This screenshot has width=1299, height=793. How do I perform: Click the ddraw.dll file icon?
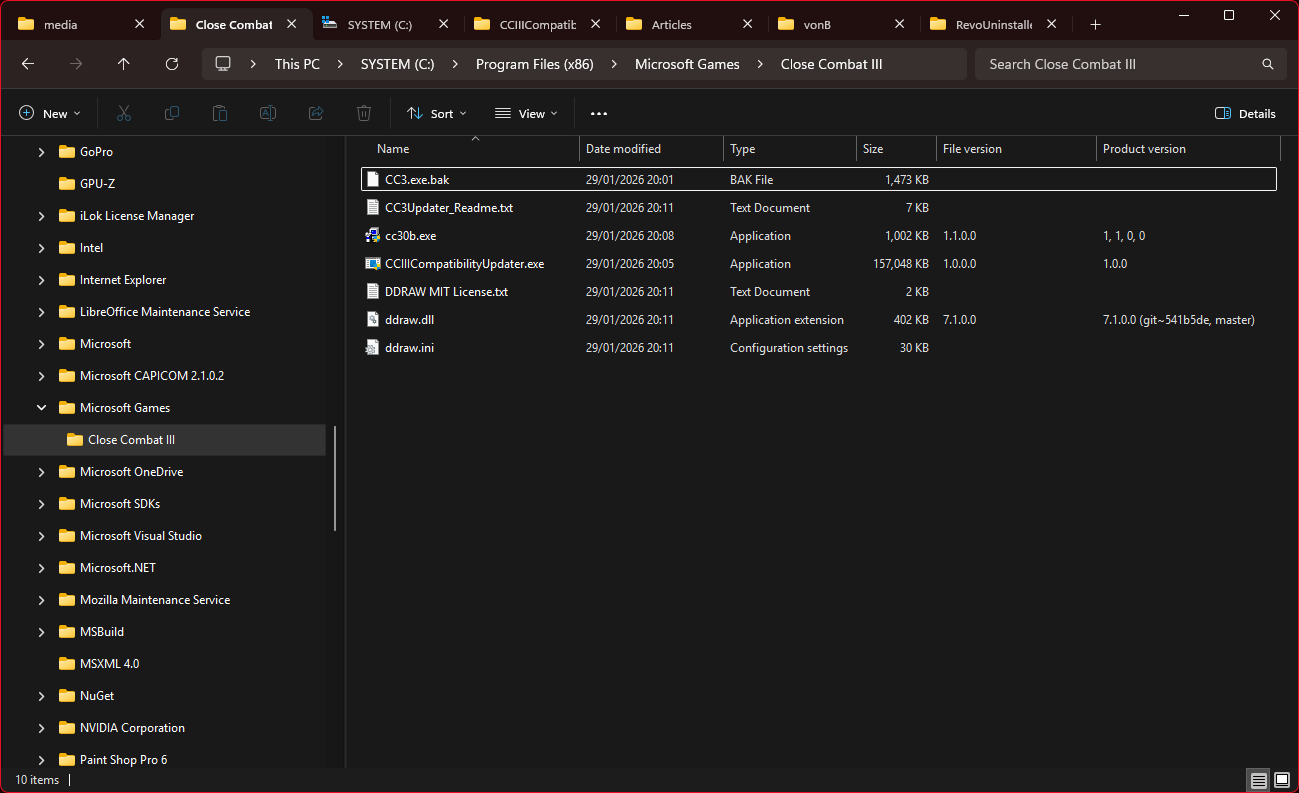[373, 320]
